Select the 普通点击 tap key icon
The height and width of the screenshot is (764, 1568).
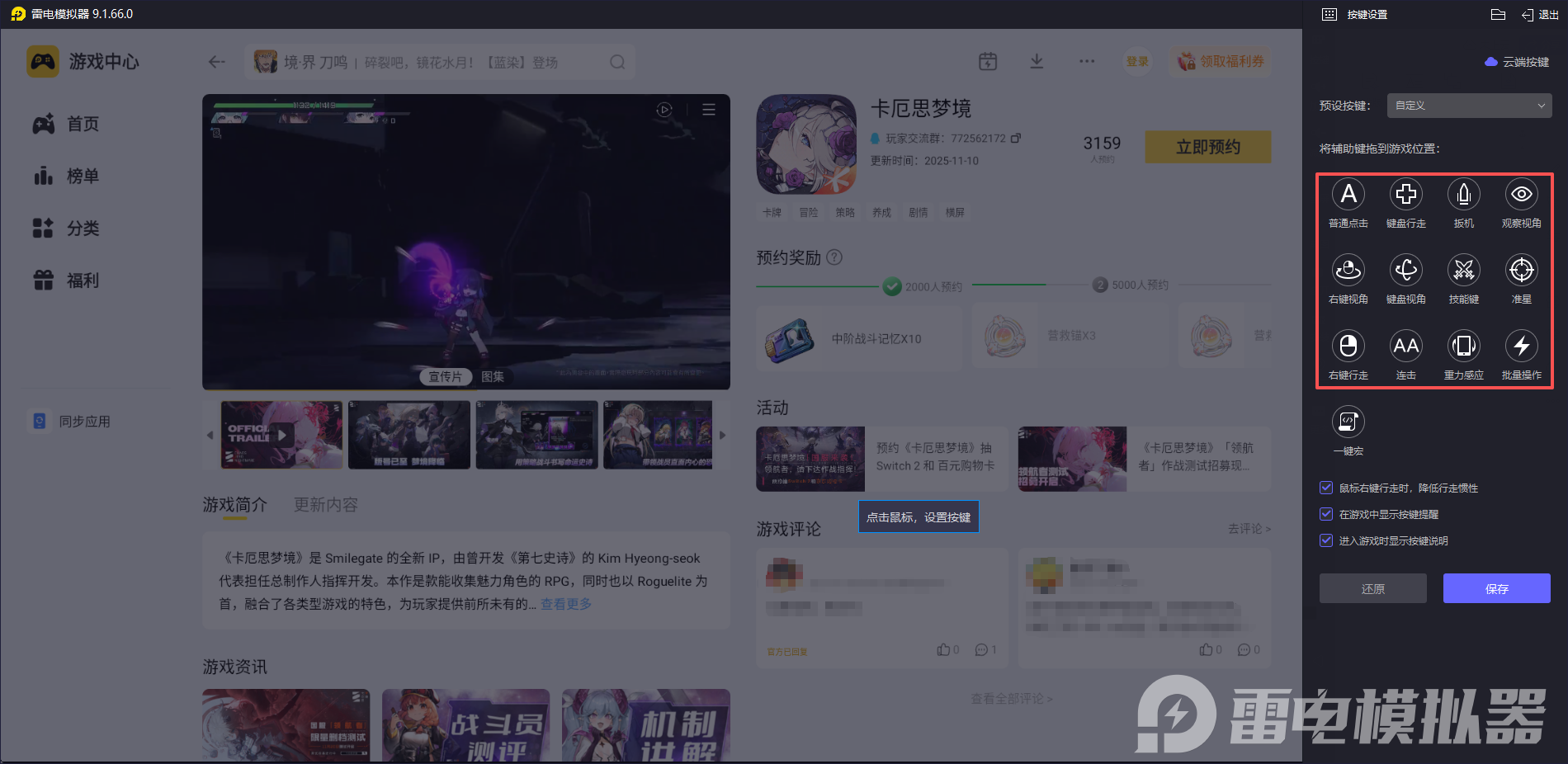(1348, 195)
